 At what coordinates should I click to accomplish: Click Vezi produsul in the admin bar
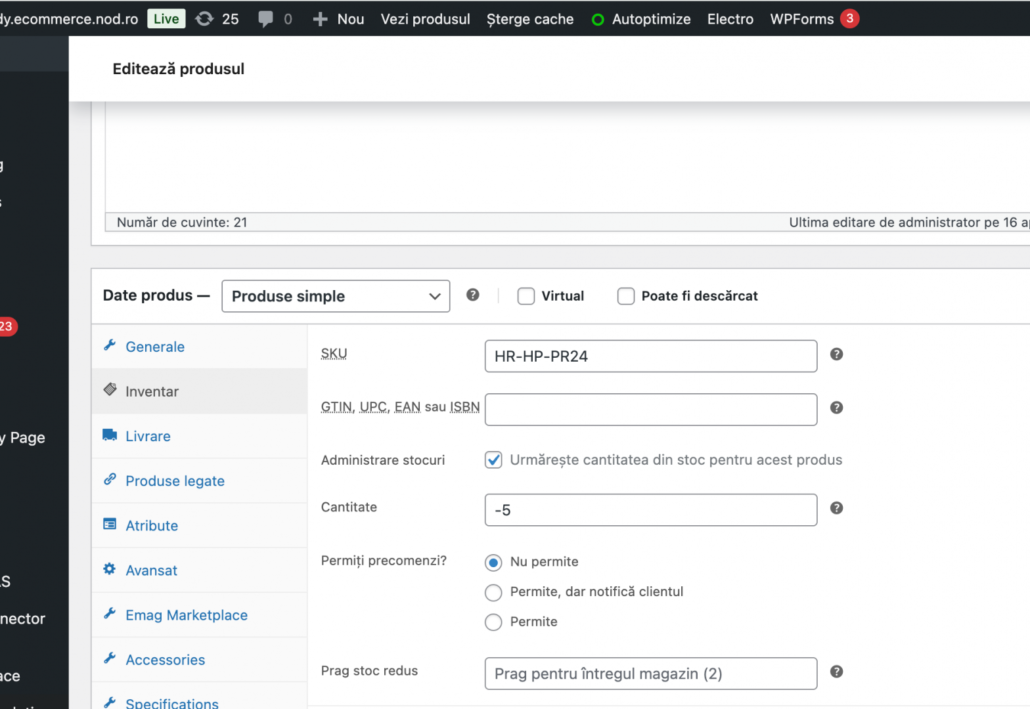pos(425,19)
